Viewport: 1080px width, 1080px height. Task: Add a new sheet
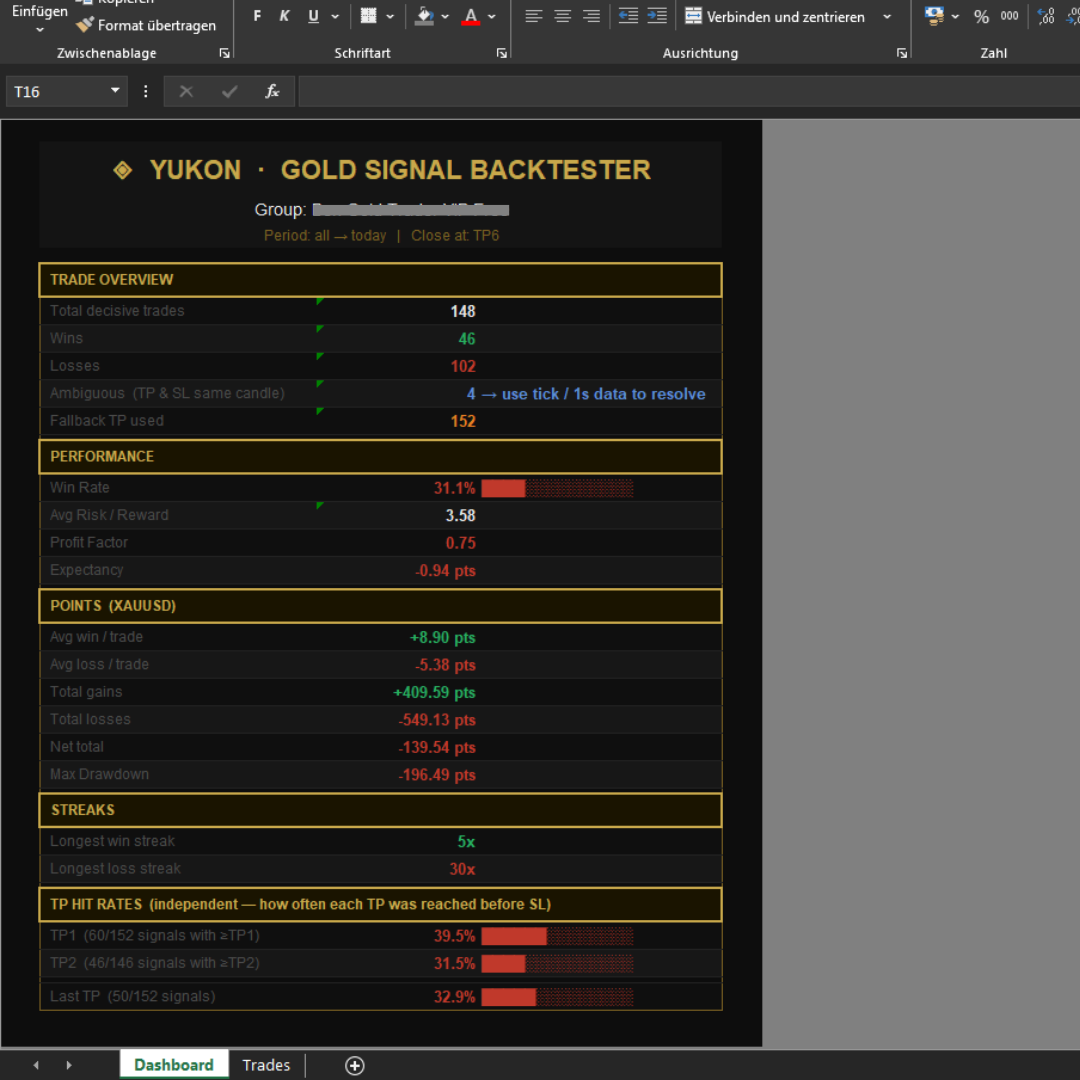click(x=355, y=1066)
